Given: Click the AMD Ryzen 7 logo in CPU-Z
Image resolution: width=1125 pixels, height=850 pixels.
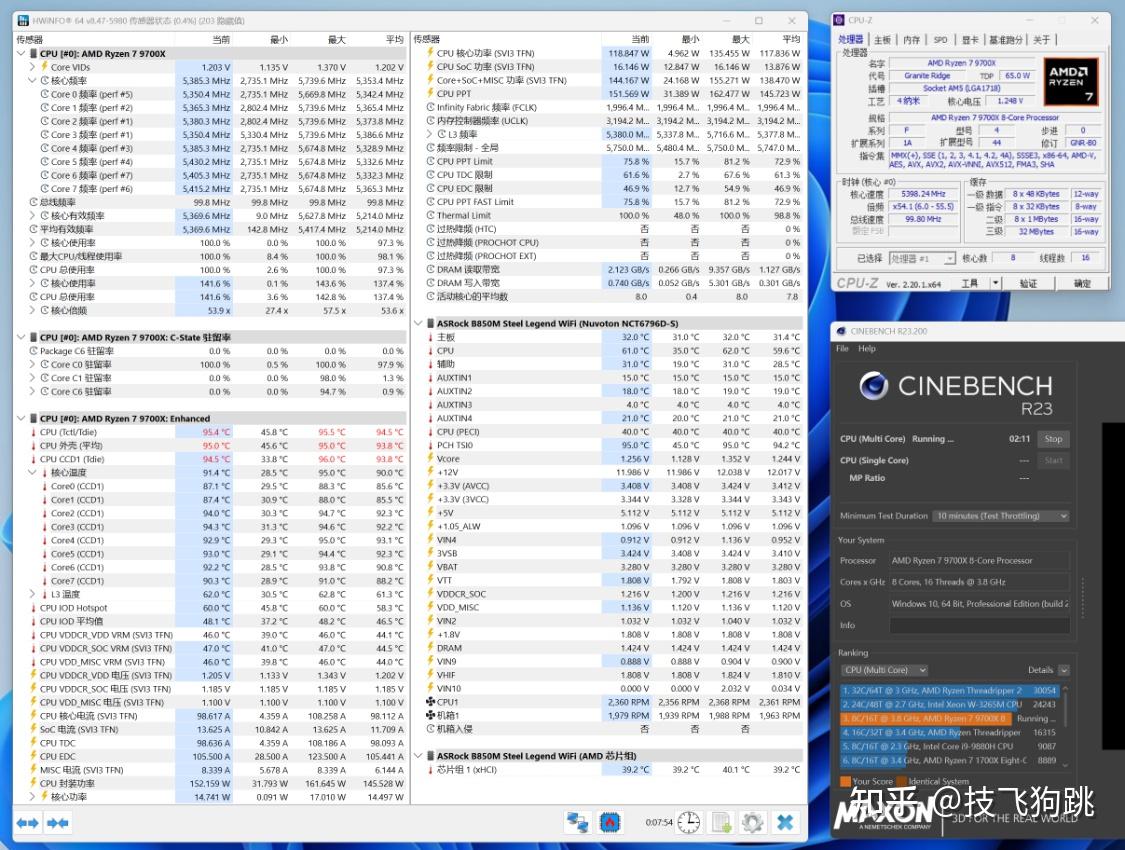Looking at the screenshot, I should click(x=1070, y=81).
